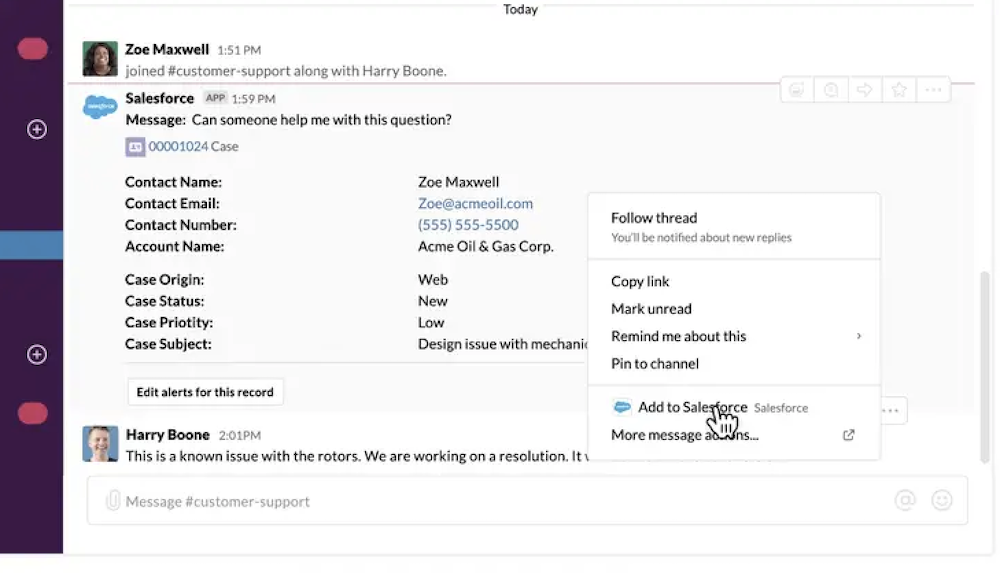This screenshot has height=573, width=1000.
Task: Open more actions ellipsis in message toolbar
Action: click(x=934, y=90)
